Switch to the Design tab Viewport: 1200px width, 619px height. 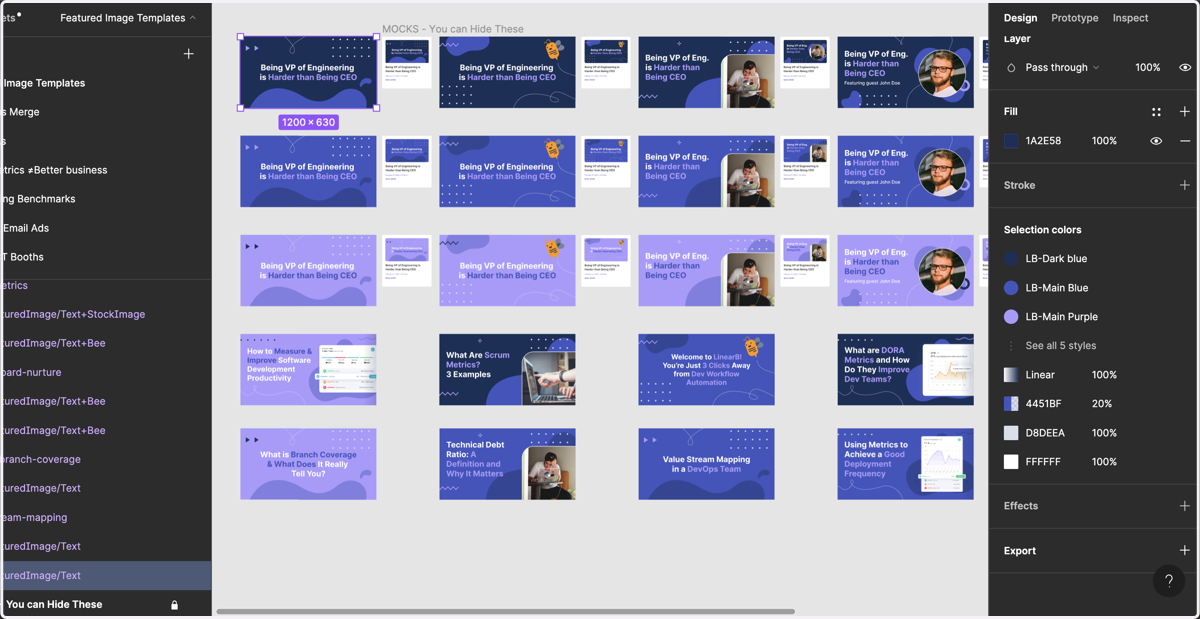click(x=1020, y=18)
